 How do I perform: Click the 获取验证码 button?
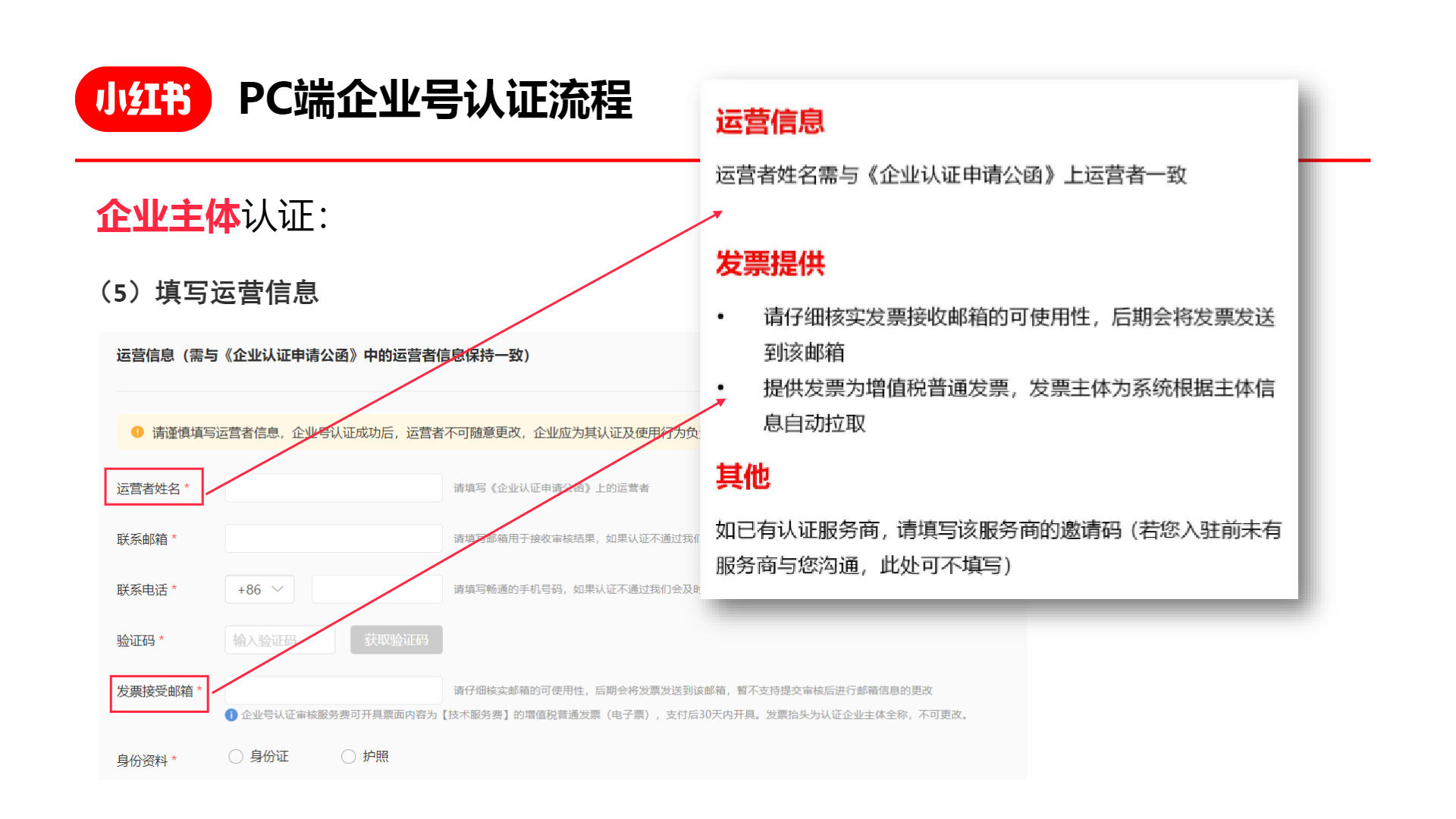click(396, 640)
